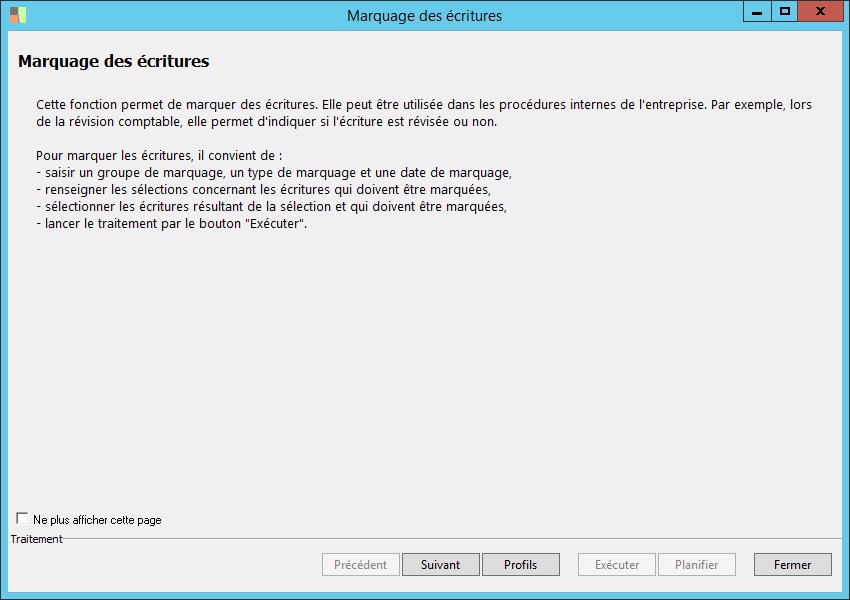Click the "sélectionner les écritures résultant" line
The height and width of the screenshot is (600, 850).
click(271, 207)
